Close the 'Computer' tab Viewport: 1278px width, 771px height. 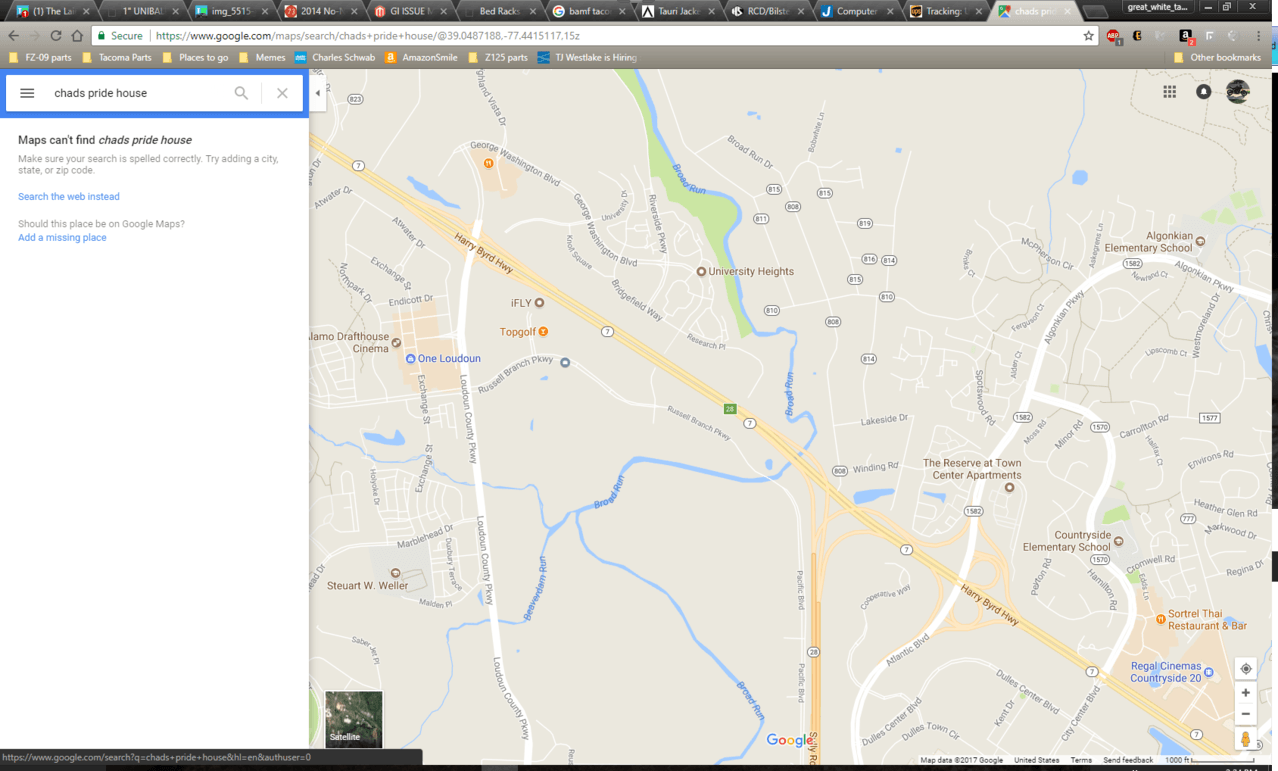point(890,12)
